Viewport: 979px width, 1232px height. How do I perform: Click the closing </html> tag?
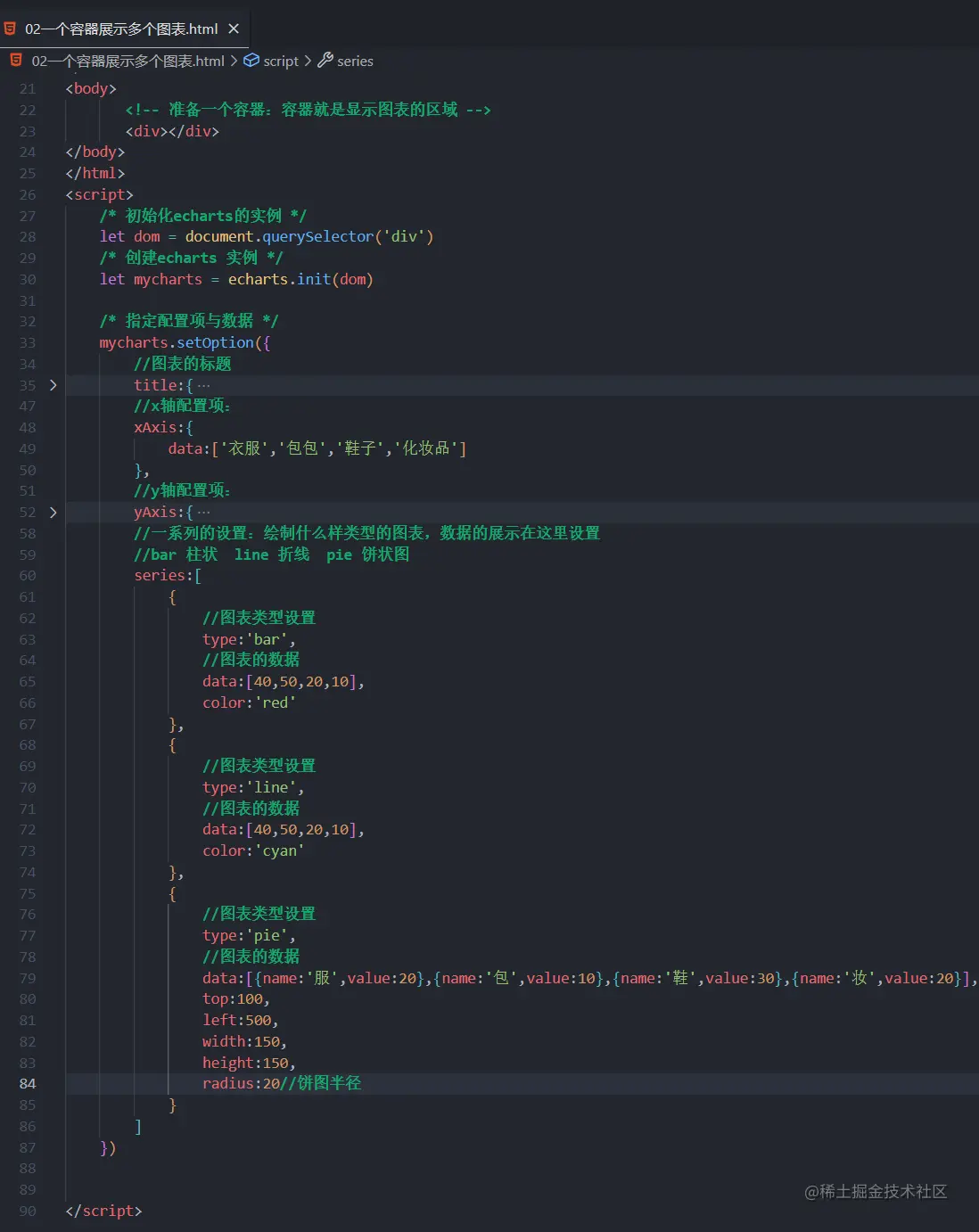point(95,173)
